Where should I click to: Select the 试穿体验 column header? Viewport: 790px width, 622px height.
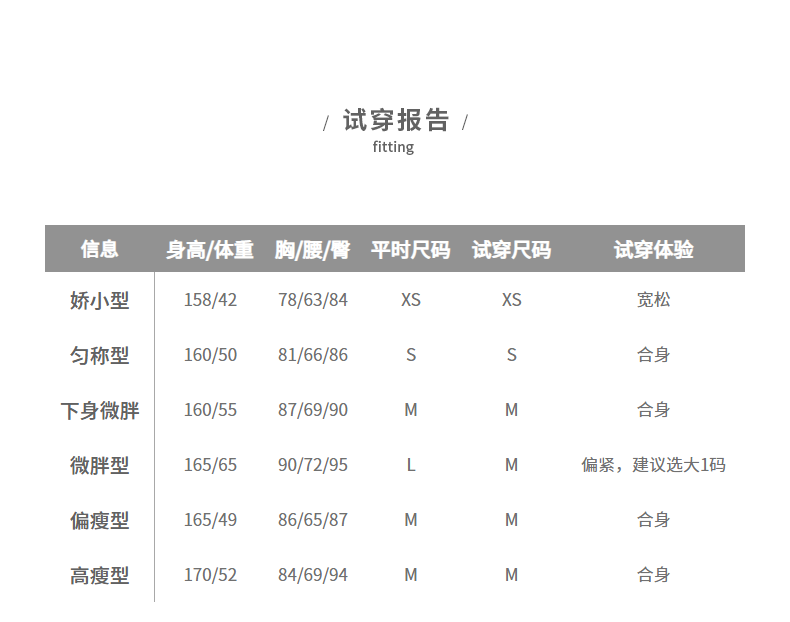(x=653, y=250)
